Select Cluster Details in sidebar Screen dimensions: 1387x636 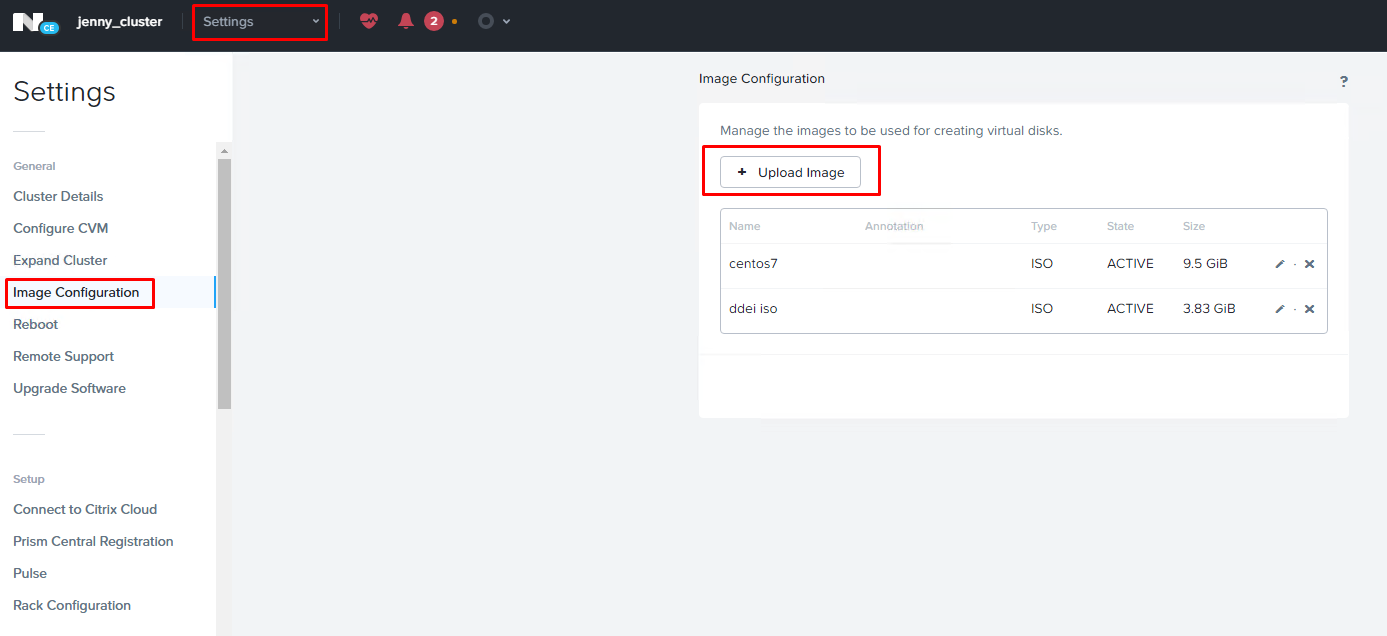coord(58,197)
